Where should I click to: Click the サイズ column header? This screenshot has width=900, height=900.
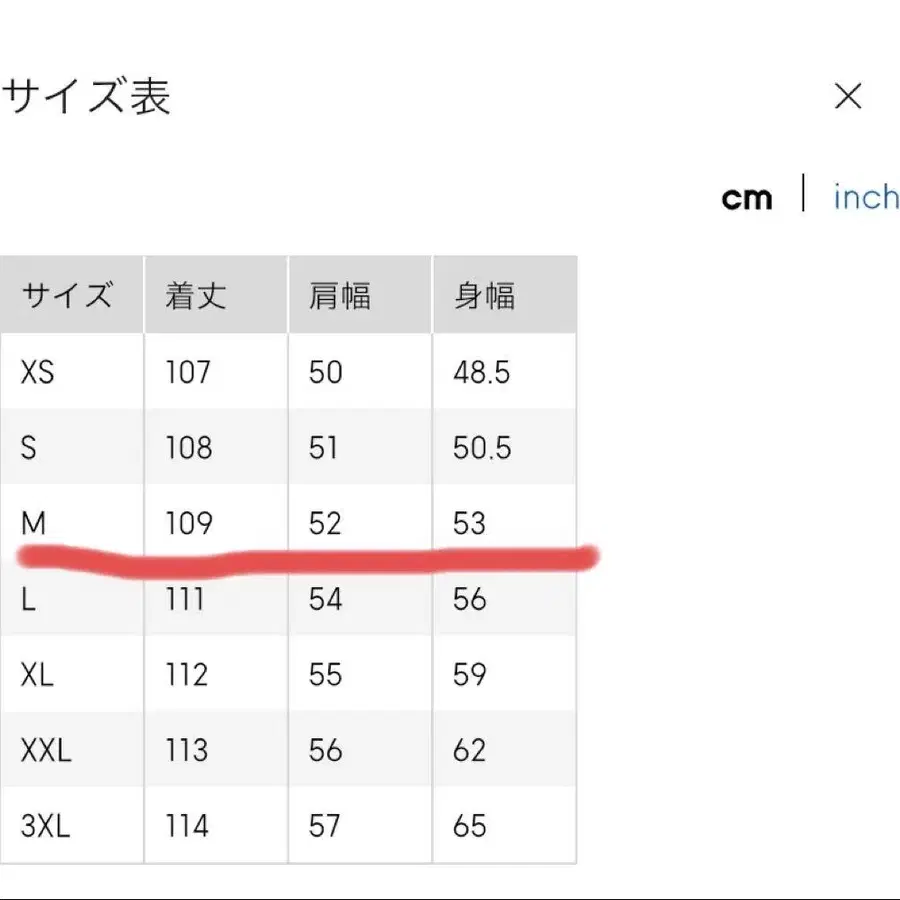[x=66, y=294]
